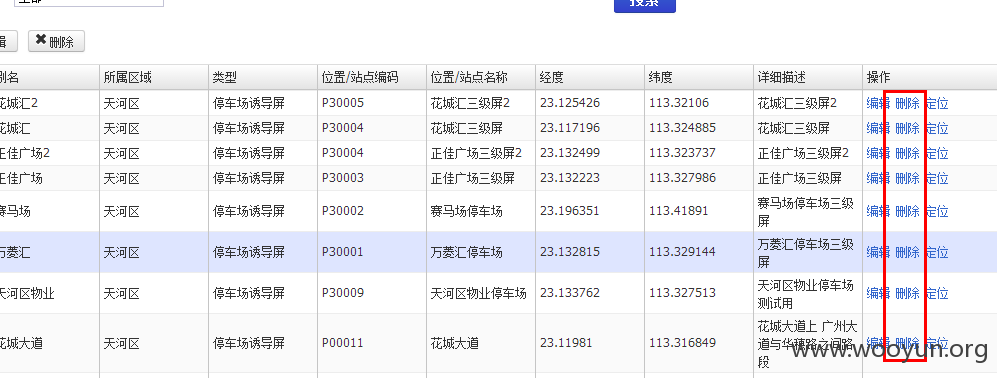997x378 pixels.
Task: Click the station name 赛马场停车场
Action: point(467,211)
